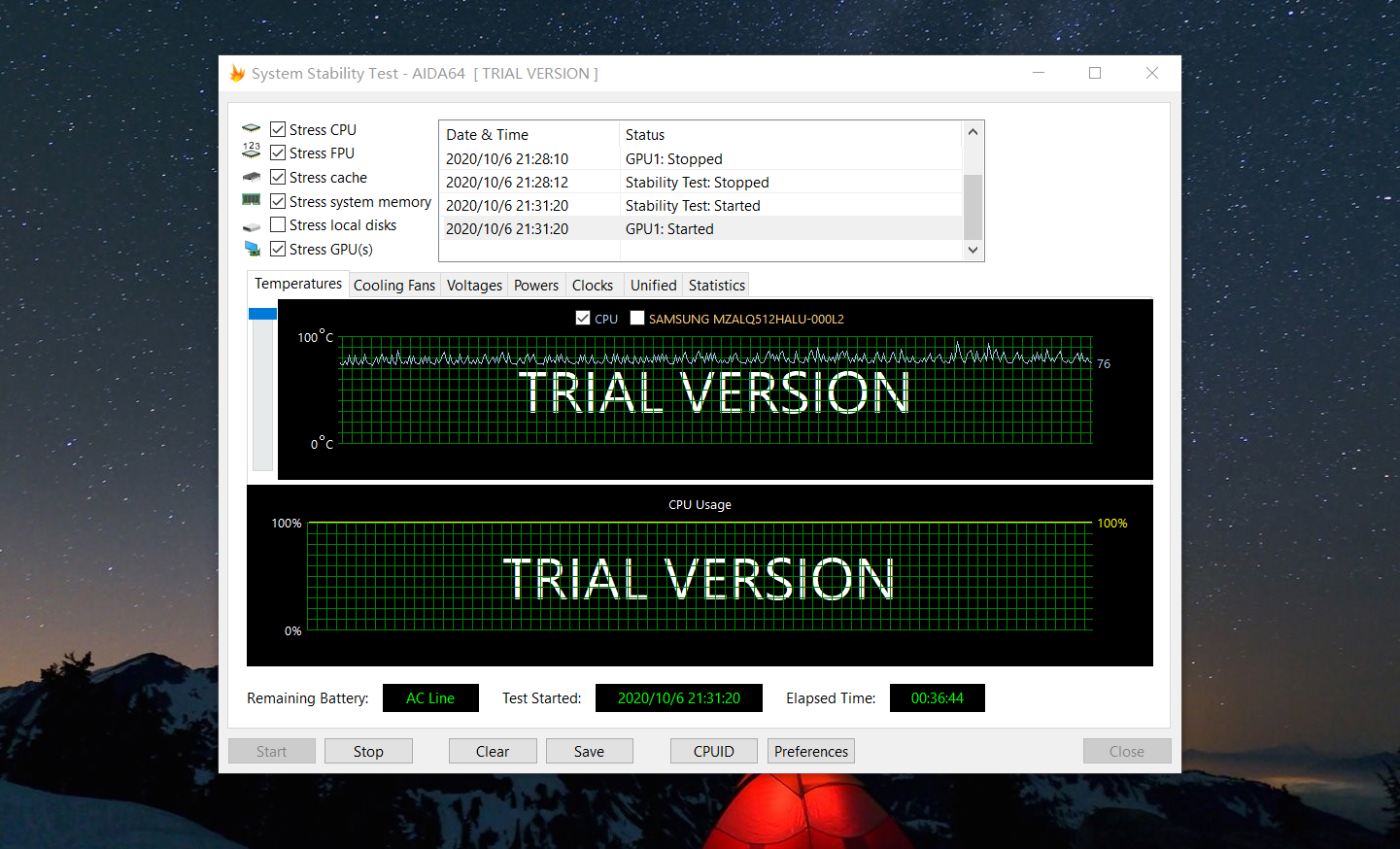Click the Test Started 2020/10/6 21:31:20 field
The height and width of the screenshot is (849, 1400).
pyautogui.click(x=679, y=697)
